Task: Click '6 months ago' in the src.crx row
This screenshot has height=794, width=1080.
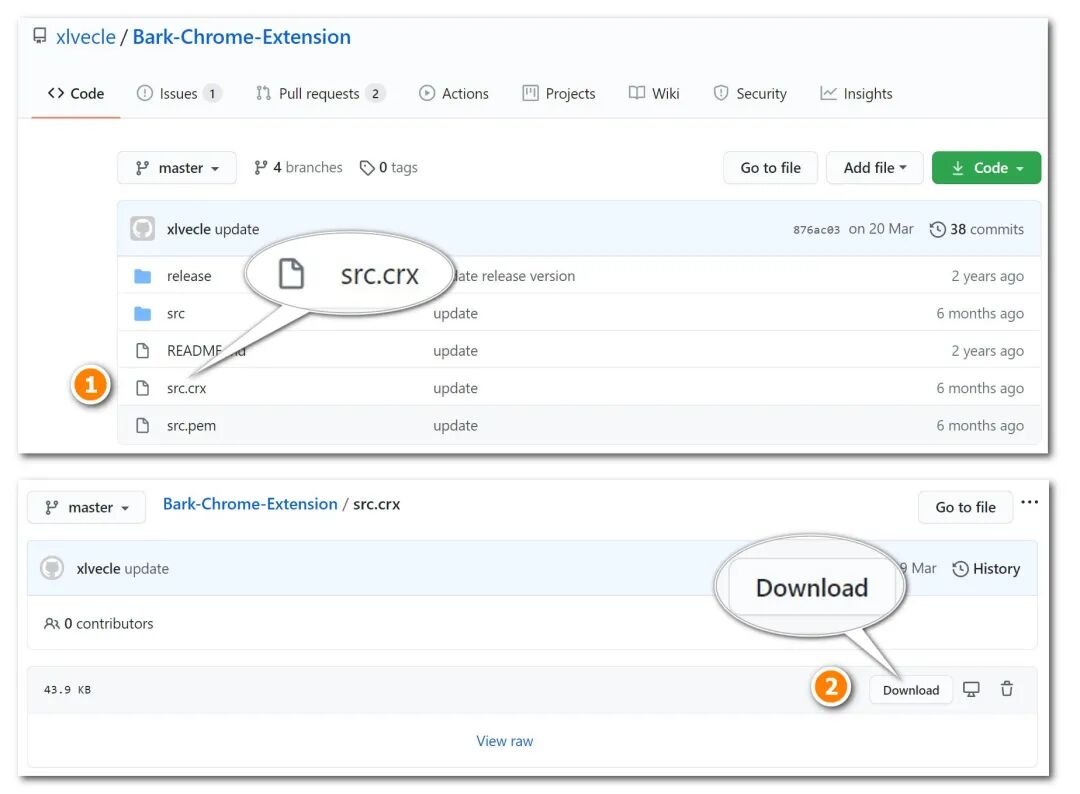Action: coord(979,388)
